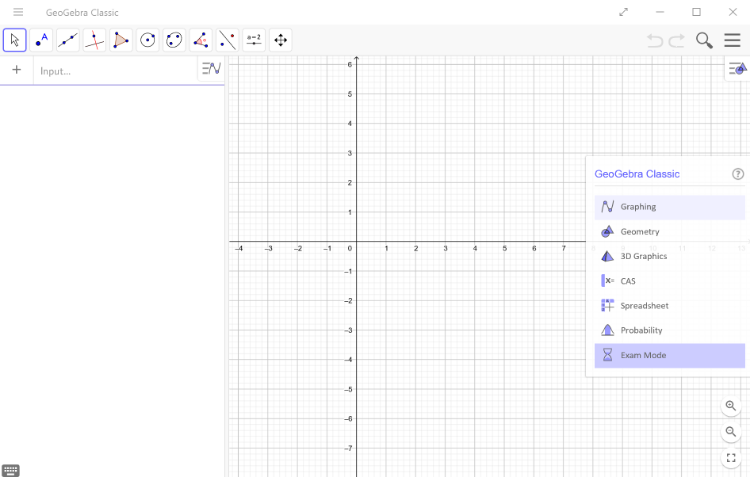Choose the CAS perspective
The width and height of the screenshot is (750, 477).
(x=670, y=281)
